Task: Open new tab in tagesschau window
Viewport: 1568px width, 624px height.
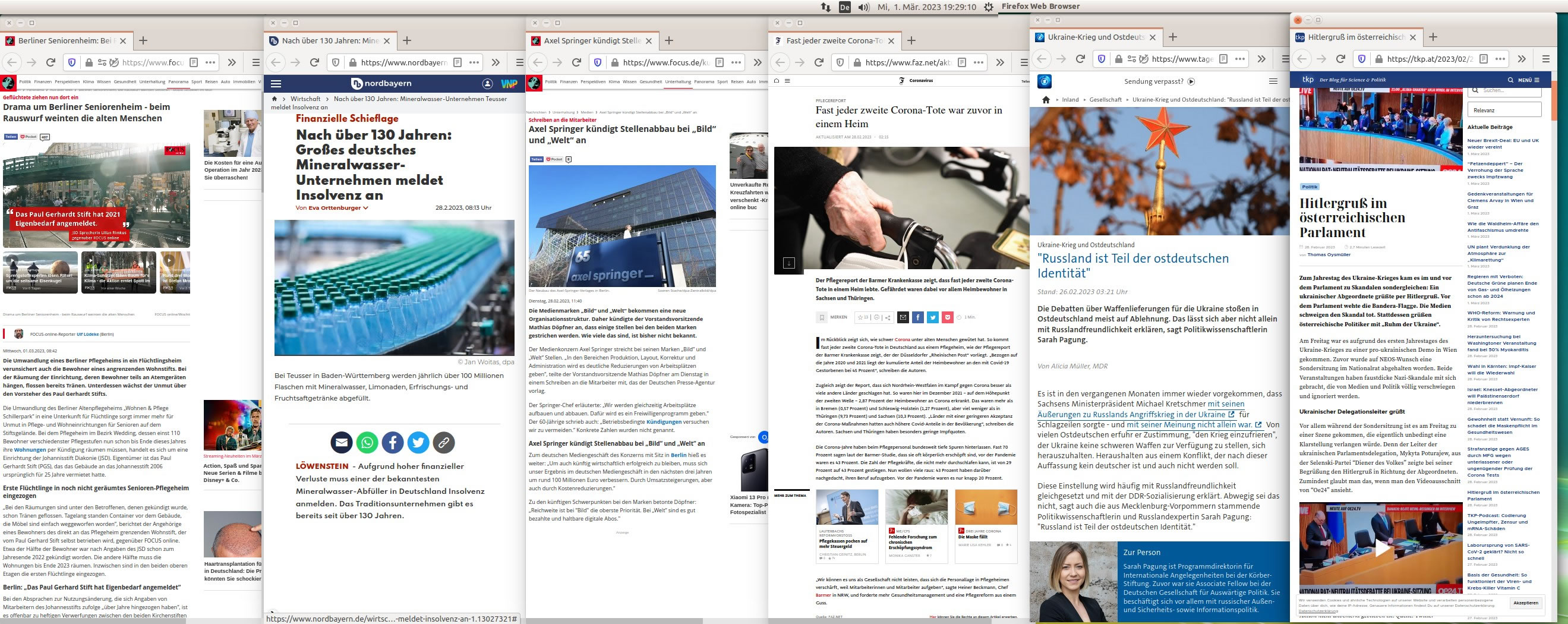Action: [x=1173, y=37]
